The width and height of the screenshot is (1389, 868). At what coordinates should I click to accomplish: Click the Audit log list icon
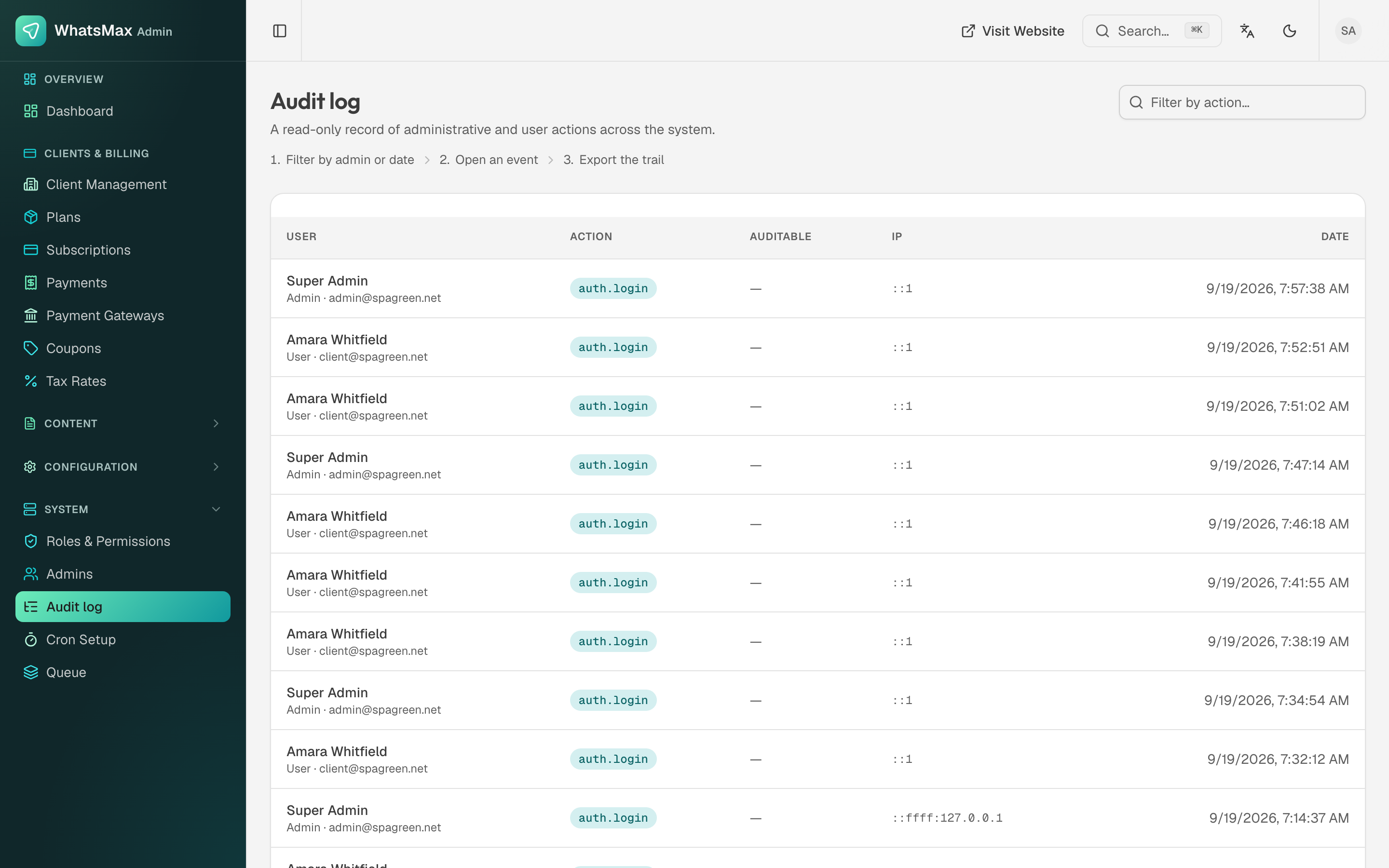click(x=31, y=606)
